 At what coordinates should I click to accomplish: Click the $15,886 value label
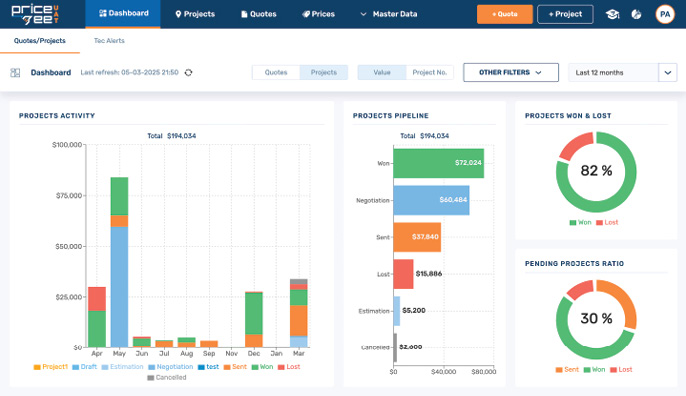[x=429, y=273]
